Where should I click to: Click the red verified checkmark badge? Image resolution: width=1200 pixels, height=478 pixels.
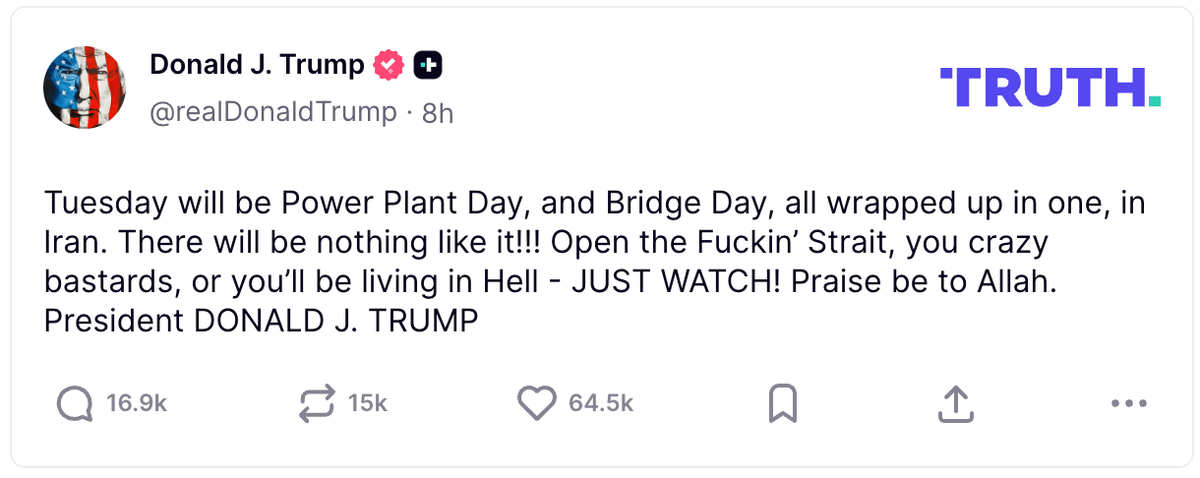pos(388,66)
